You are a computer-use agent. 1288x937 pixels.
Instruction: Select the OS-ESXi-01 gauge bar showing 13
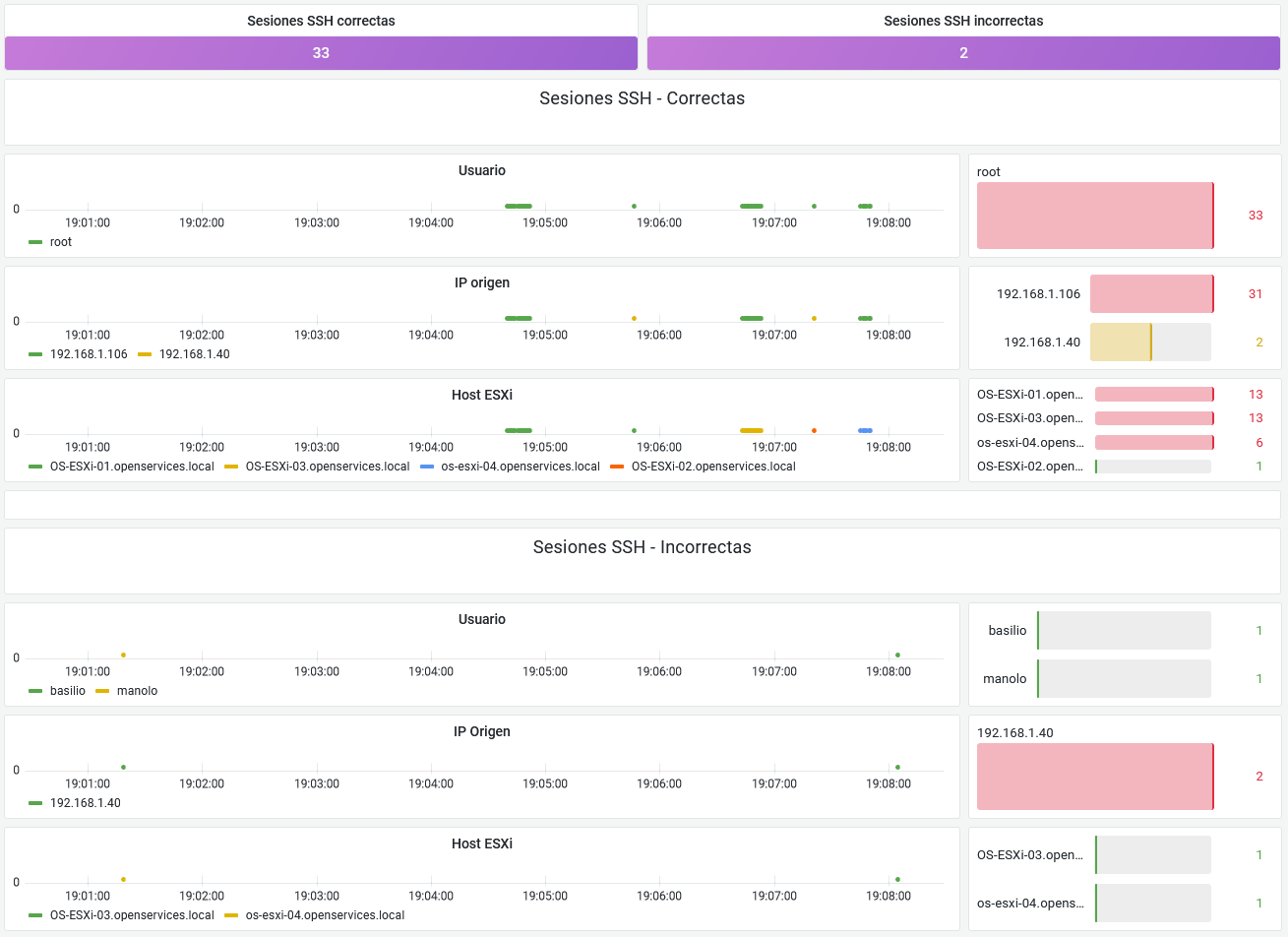[1153, 395]
